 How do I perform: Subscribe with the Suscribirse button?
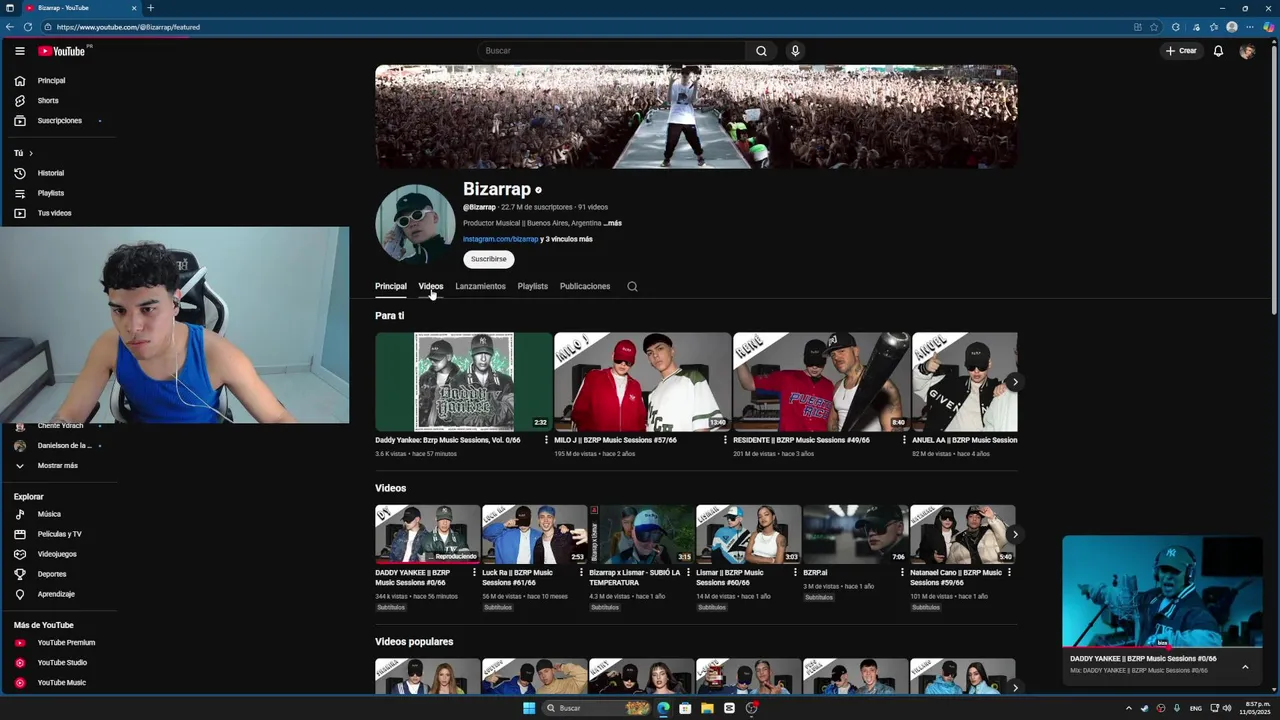[x=489, y=259]
